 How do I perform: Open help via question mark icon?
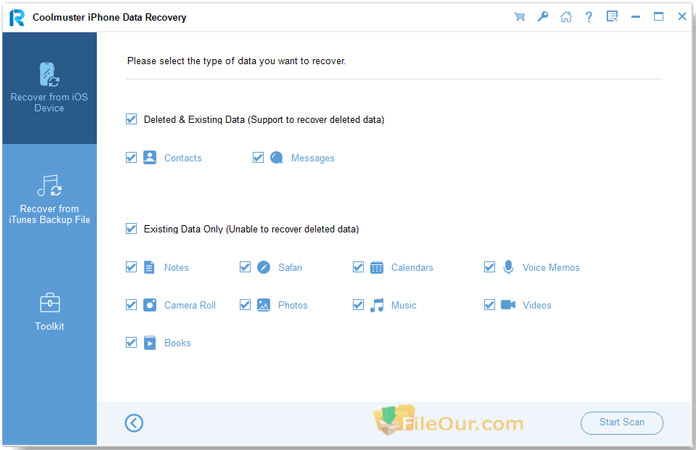(589, 17)
